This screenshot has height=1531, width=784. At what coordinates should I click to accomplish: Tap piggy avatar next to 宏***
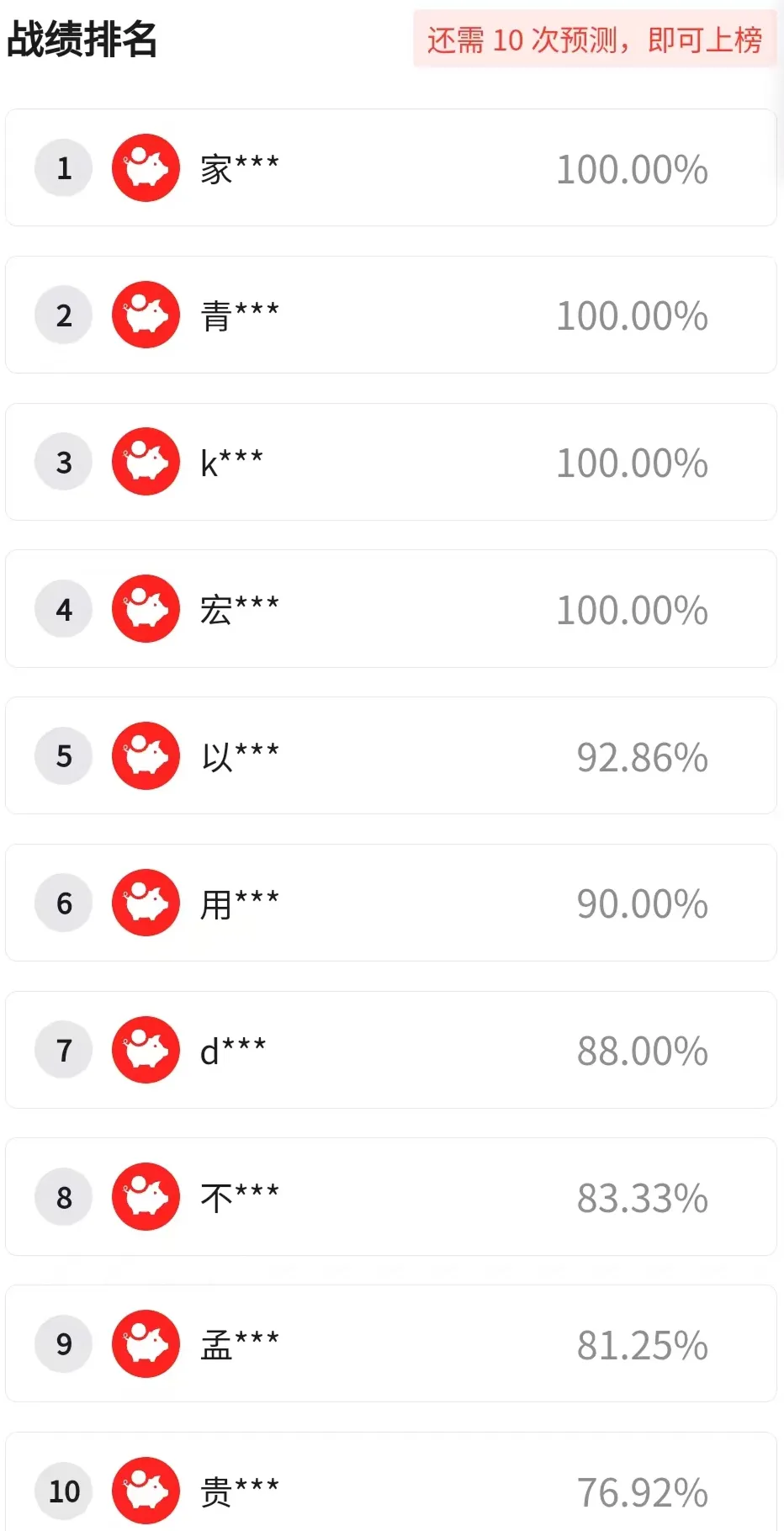pyautogui.click(x=146, y=609)
